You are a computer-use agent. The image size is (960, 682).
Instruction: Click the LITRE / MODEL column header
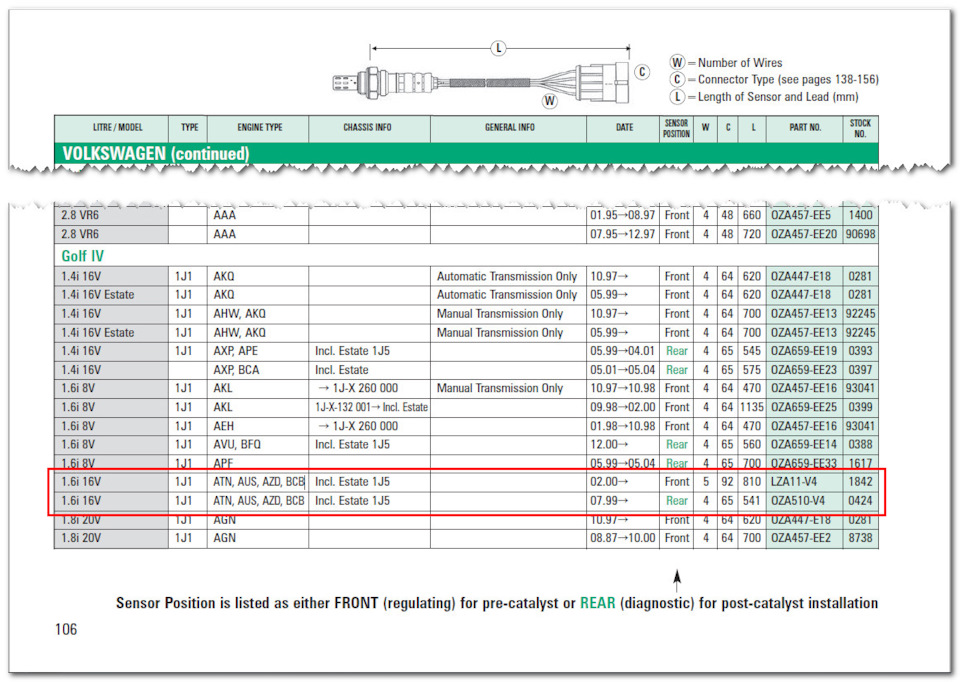[x=111, y=129]
